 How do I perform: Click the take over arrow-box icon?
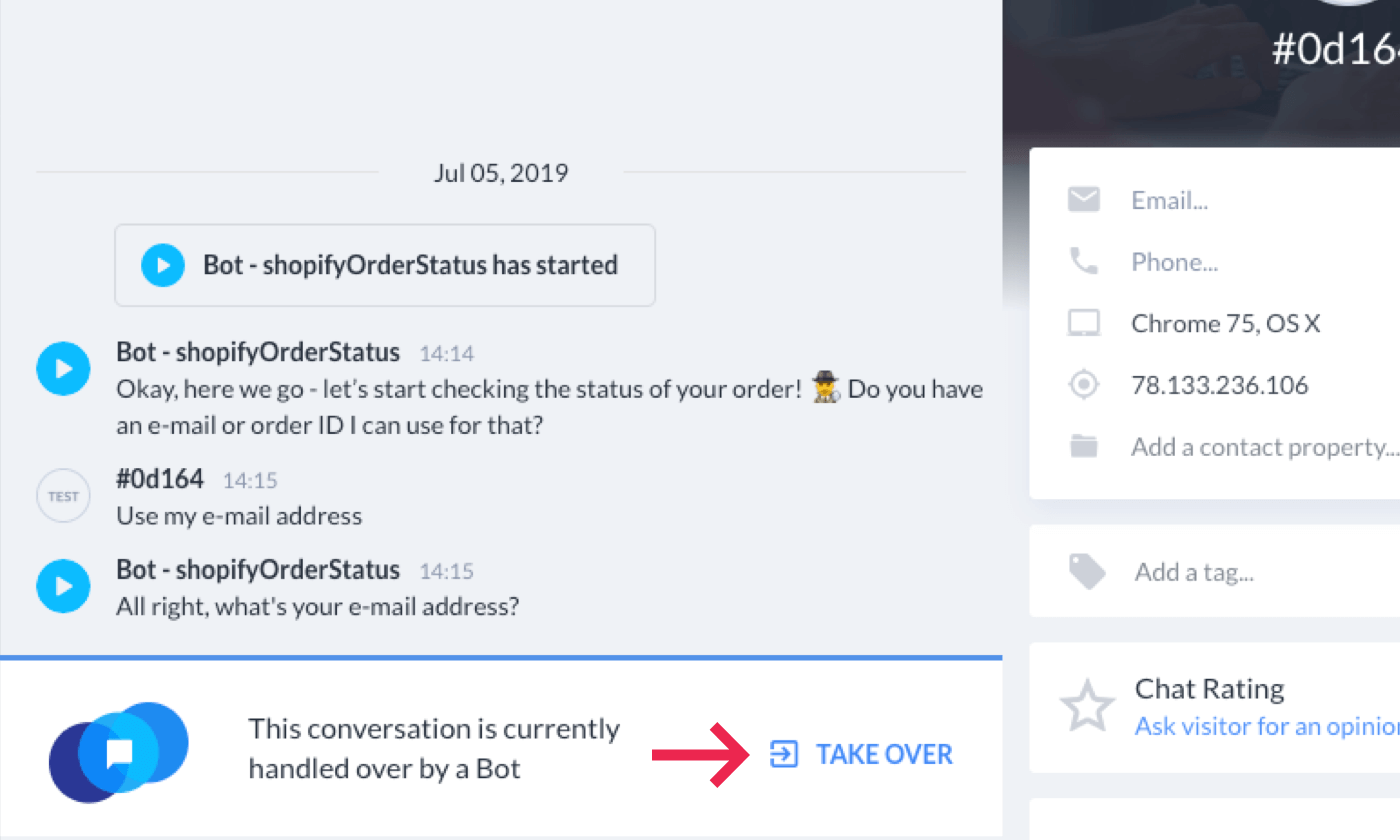point(784,754)
